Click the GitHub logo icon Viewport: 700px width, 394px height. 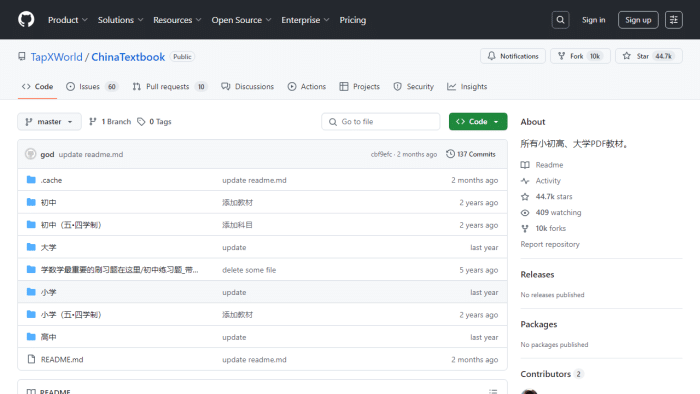coord(26,20)
